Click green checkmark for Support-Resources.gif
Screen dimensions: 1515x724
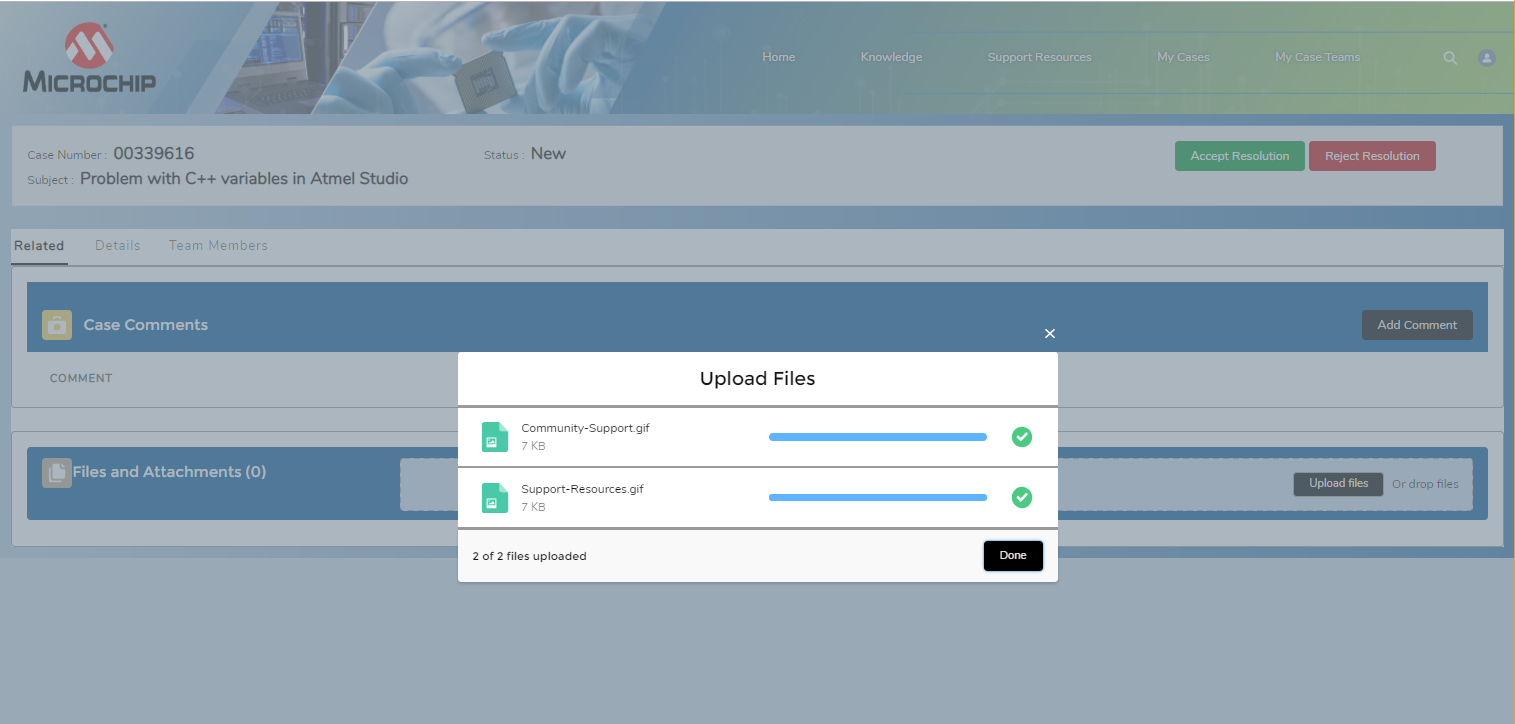[1021, 497]
